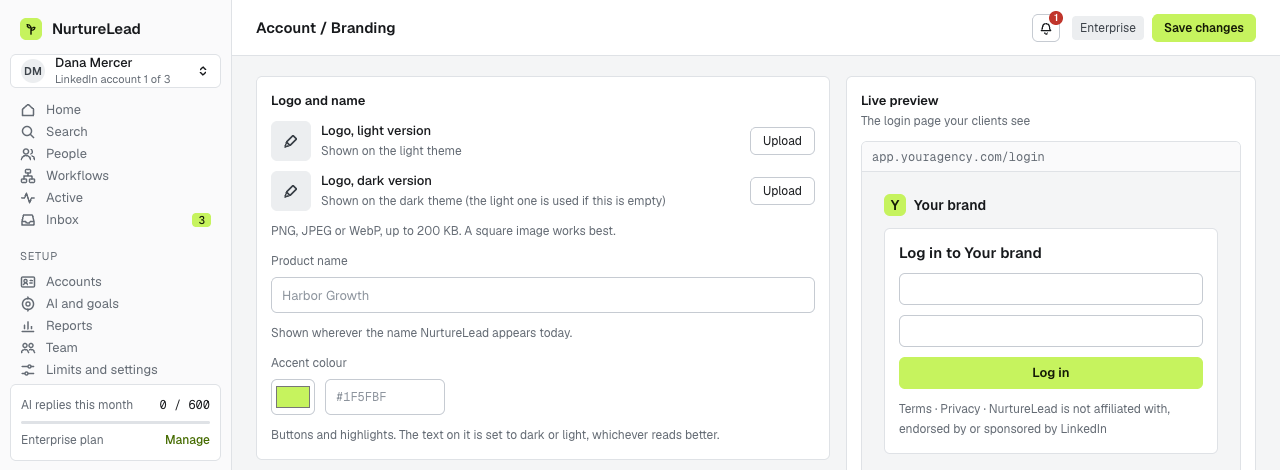Viewport: 1280px width, 470px height.
Task: Click the light version logo placeholder icon
Action: 291,141
